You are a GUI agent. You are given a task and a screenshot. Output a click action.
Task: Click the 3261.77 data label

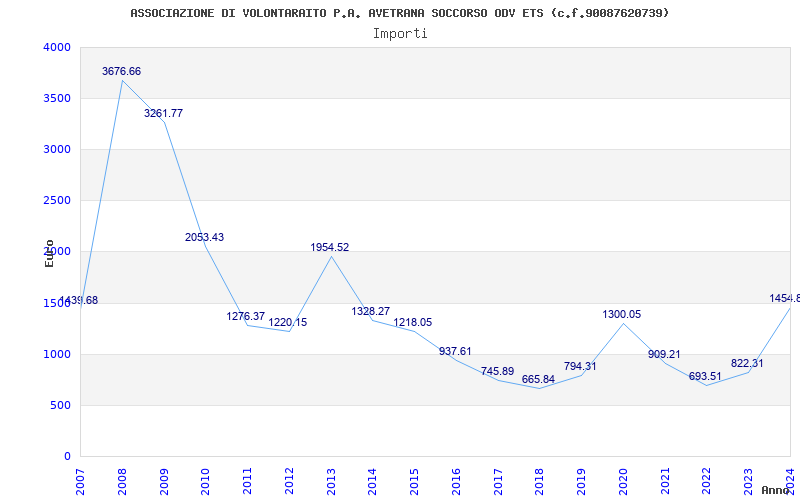(163, 113)
